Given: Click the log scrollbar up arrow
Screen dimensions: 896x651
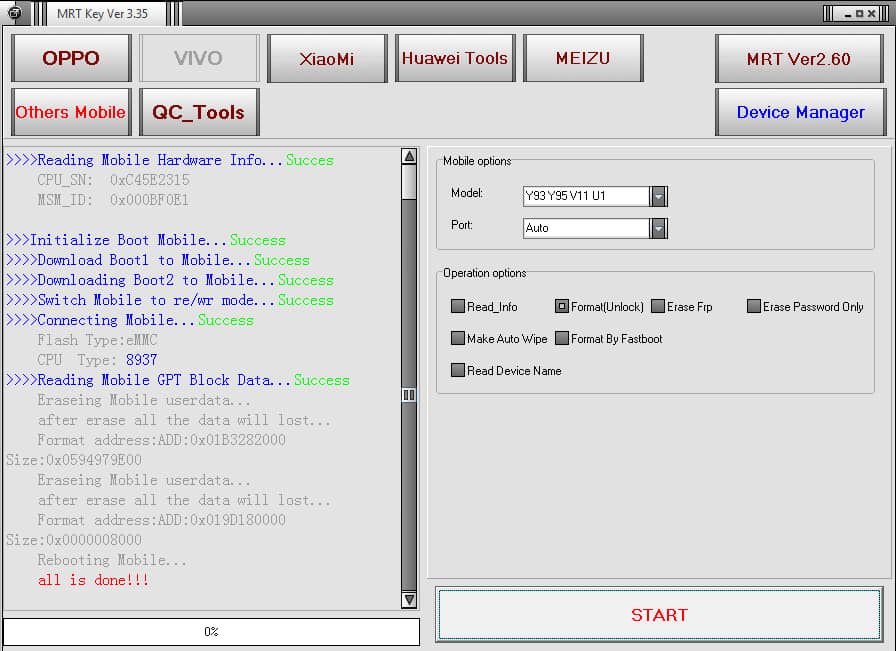Looking at the screenshot, I should coord(409,156).
